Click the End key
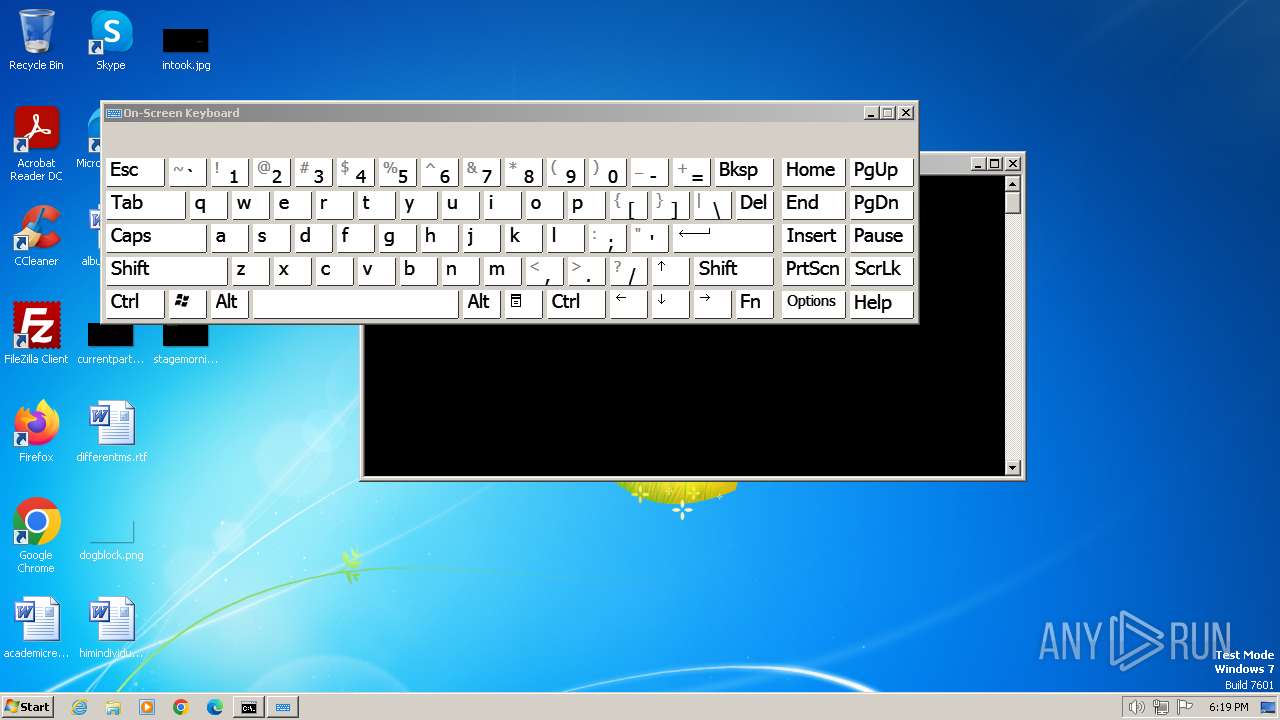The height and width of the screenshot is (720, 1280). click(x=813, y=204)
